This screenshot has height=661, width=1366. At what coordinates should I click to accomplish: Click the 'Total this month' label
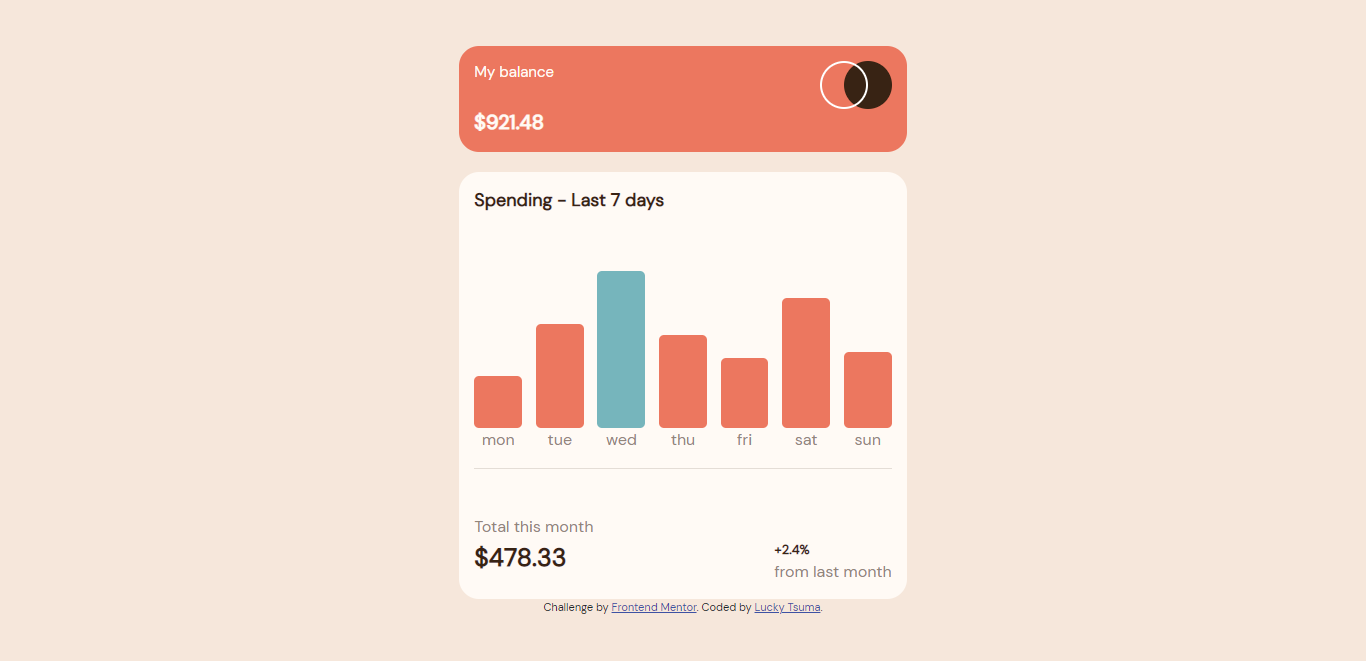coord(533,526)
